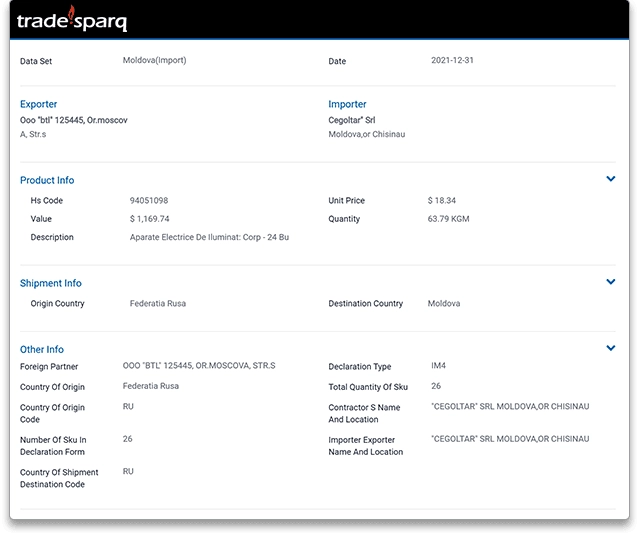Click the Quantity label
This screenshot has height=541, width=637.
coord(344,219)
